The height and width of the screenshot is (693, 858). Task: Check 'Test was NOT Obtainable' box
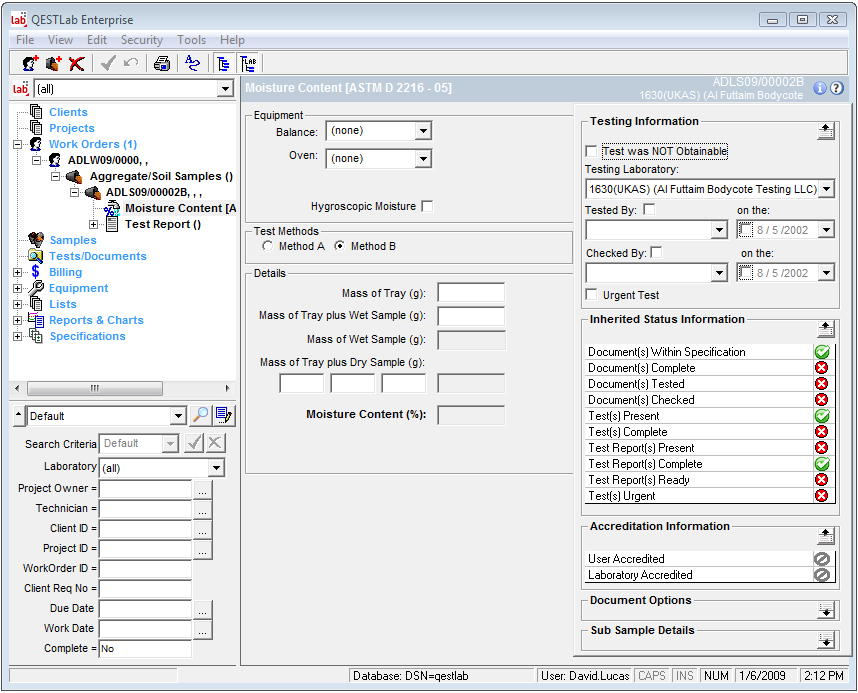pyautogui.click(x=592, y=152)
